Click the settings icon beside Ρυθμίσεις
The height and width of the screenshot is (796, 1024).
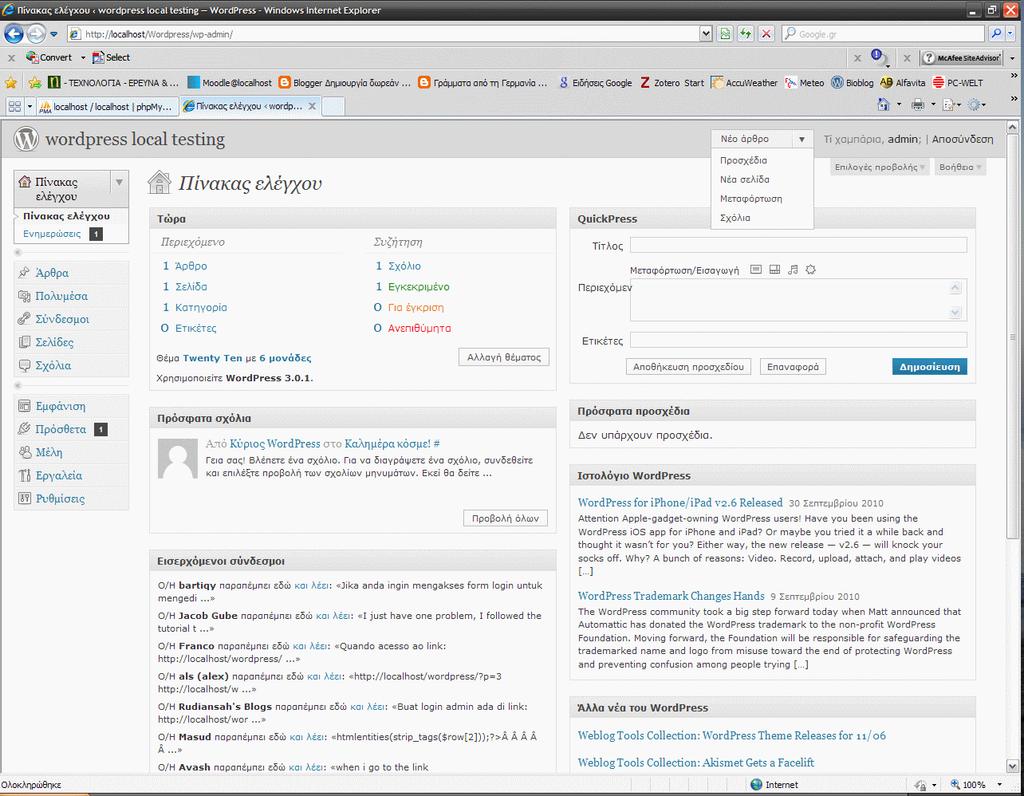pyautogui.click(x=24, y=498)
